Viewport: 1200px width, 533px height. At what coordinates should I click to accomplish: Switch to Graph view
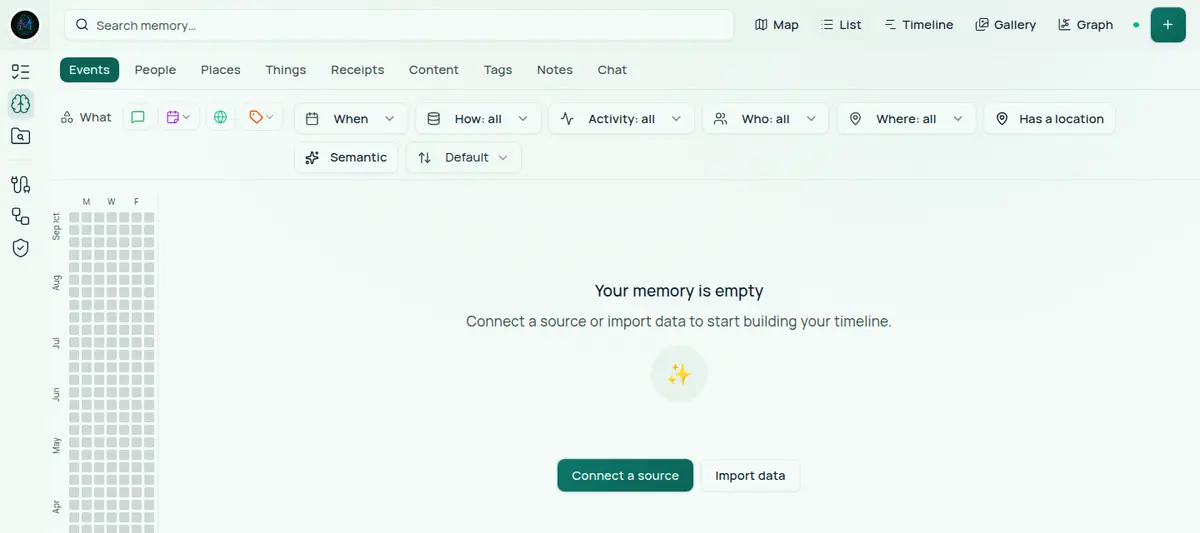(x=1086, y=25)
